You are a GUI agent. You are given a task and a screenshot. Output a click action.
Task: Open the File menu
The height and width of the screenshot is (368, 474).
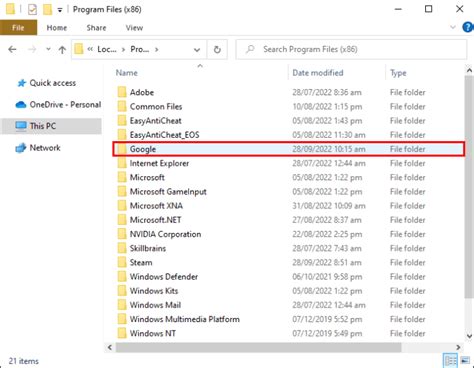click(x=18, y=28)
